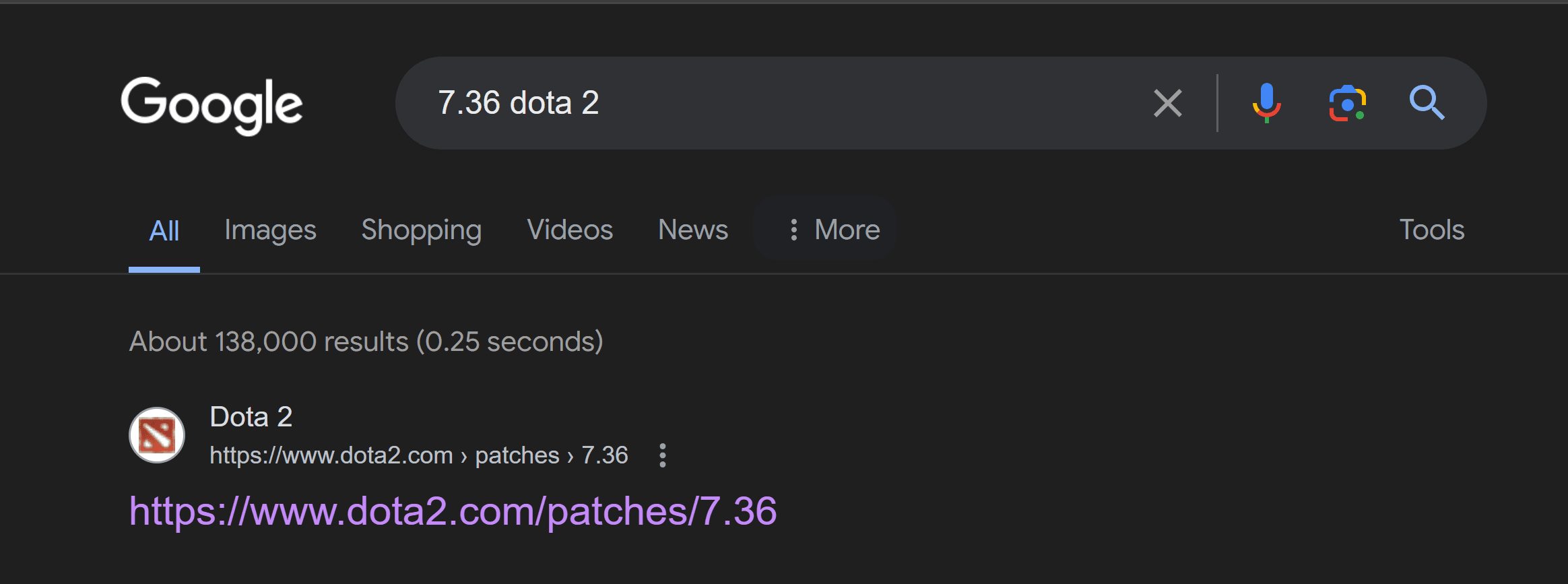This screenshot has height=584, width=1568.
Task: Click the 'About 138,000 results' stats text
Action: tap(366, 342)
